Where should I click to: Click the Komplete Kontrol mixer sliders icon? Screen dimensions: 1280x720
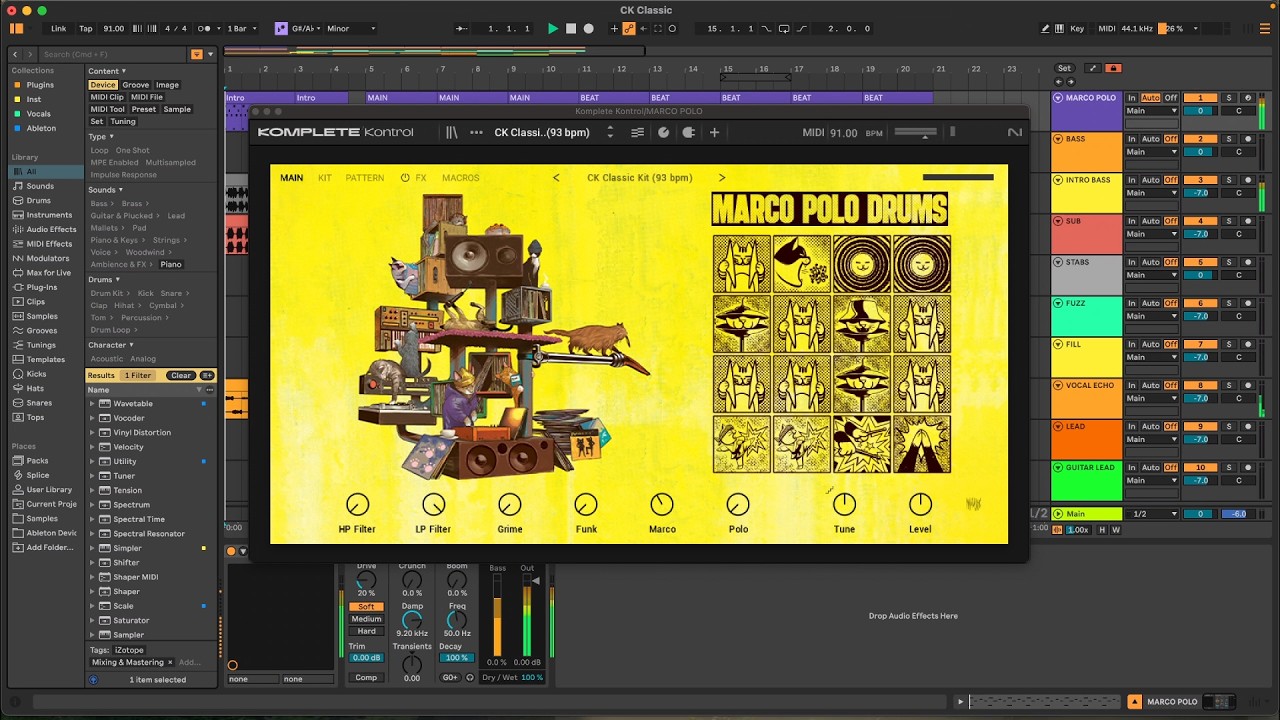point(637,133)
